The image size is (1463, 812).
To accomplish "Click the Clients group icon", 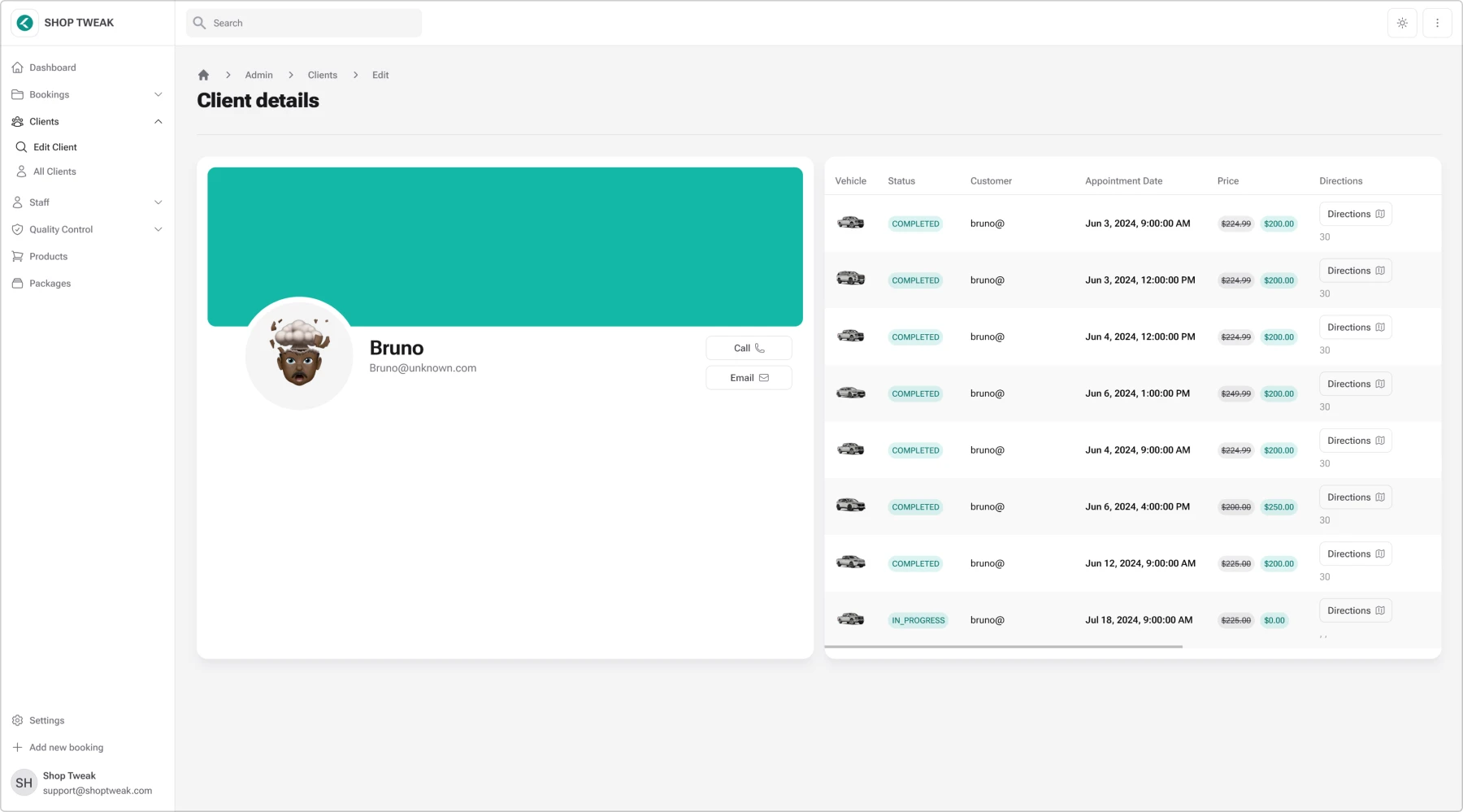I will pos(18,121).
